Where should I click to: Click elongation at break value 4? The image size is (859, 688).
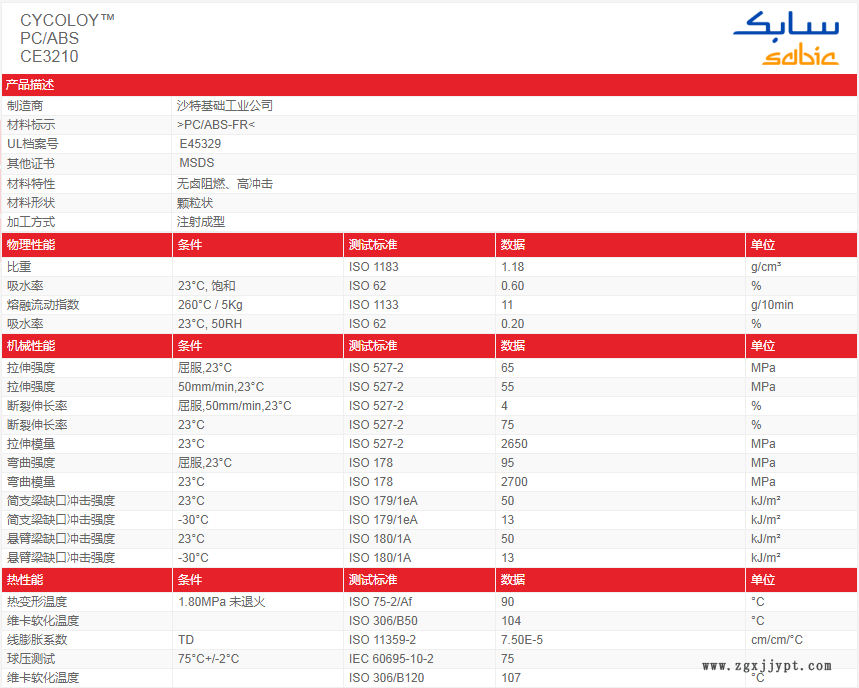505,406
